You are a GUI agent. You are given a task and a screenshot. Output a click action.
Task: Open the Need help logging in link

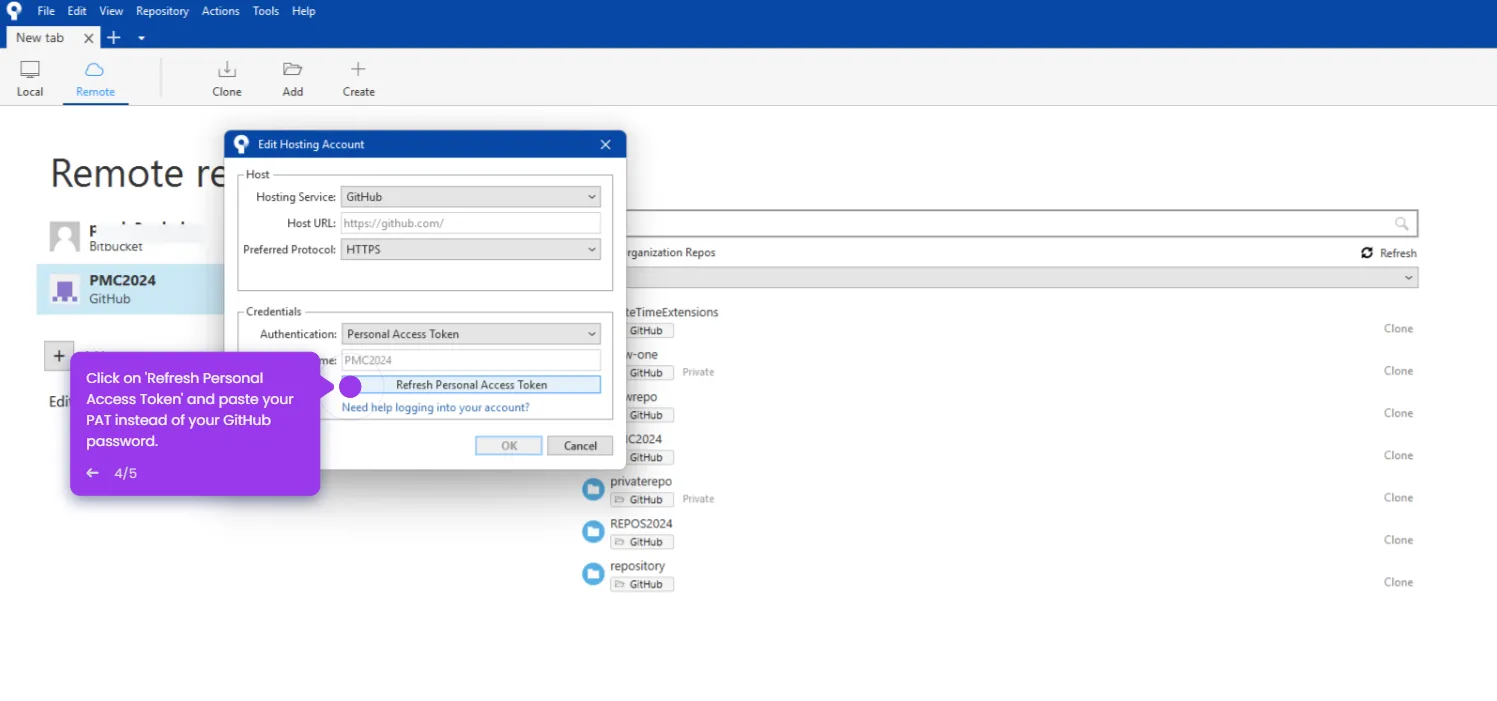click(x=435, y=407)
